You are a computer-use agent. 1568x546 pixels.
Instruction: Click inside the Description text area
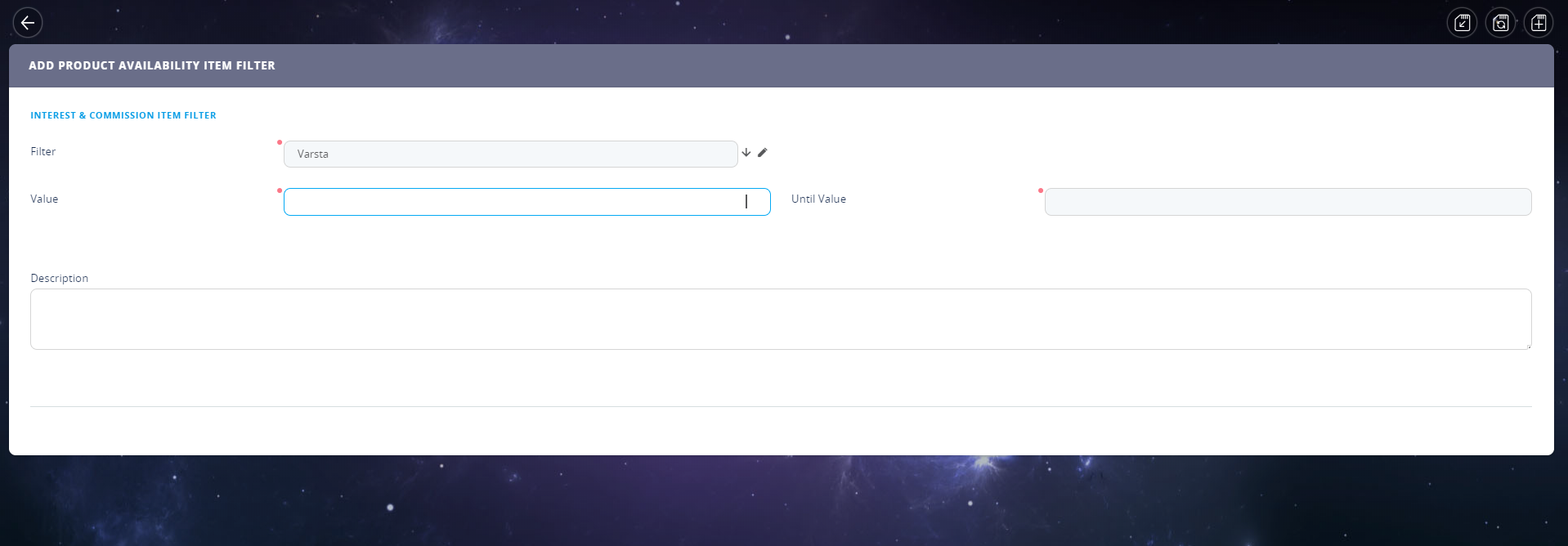point(781,319)
